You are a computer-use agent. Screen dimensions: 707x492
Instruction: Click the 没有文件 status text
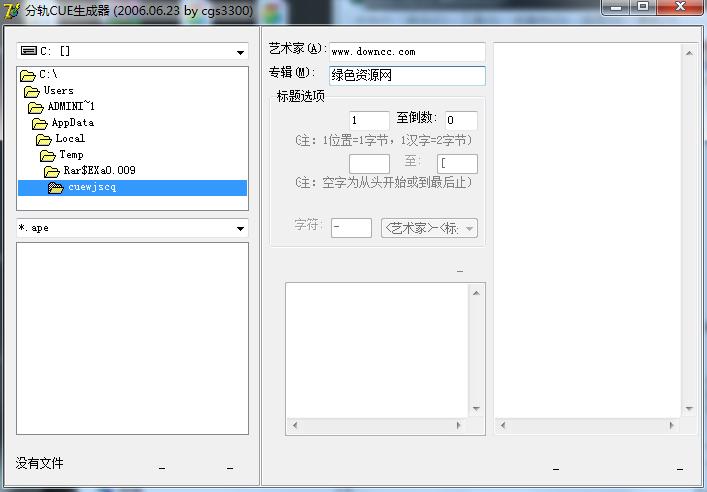40,463
